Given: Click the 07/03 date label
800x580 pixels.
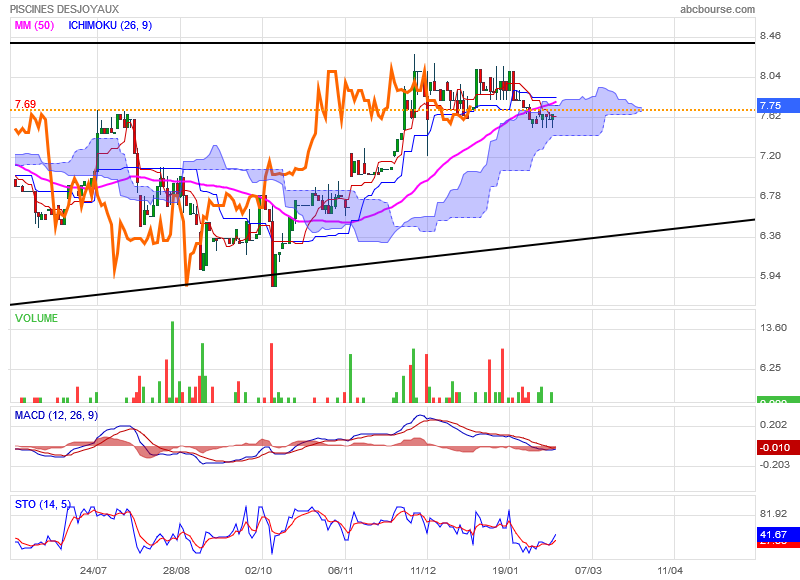Looking at the screenshot, I should 588,570.
